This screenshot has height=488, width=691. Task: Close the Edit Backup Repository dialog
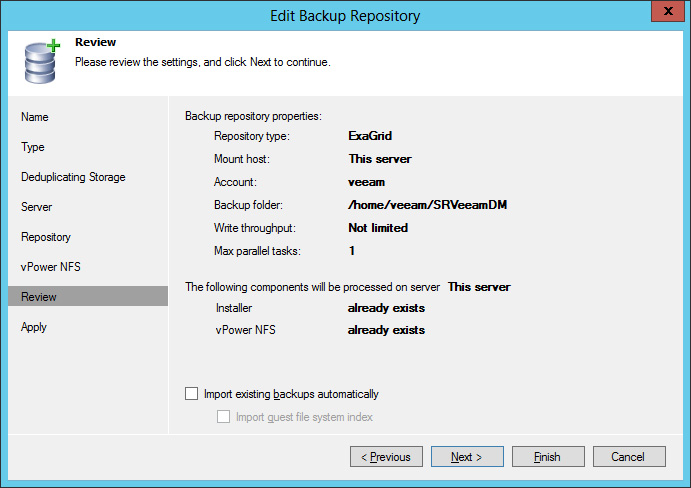pyautogui.click(x=668, y=11)
